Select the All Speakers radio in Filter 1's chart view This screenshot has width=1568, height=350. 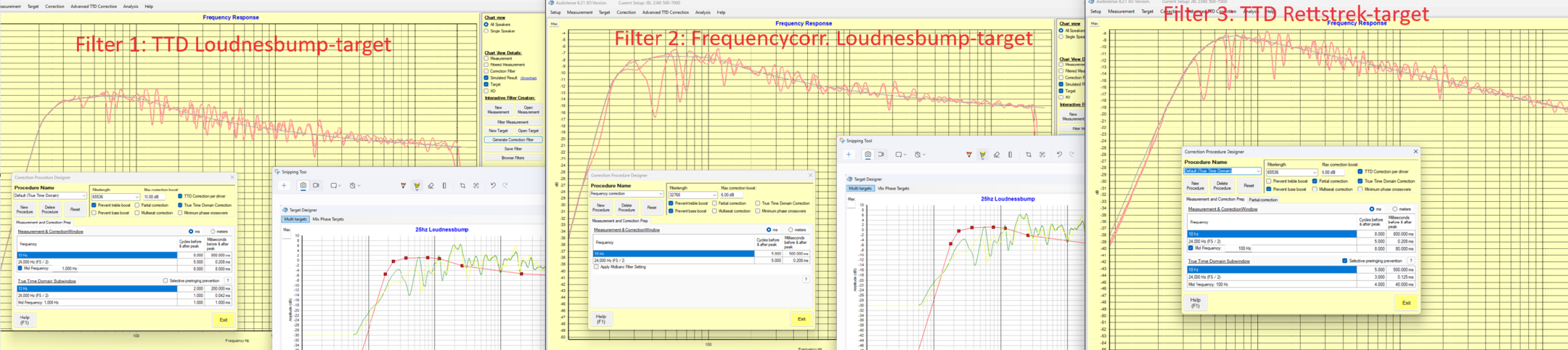(486, 25)
